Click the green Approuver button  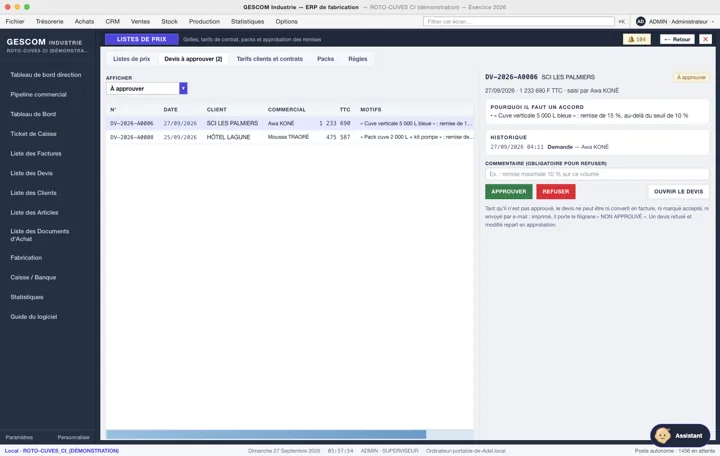[509, 191]
